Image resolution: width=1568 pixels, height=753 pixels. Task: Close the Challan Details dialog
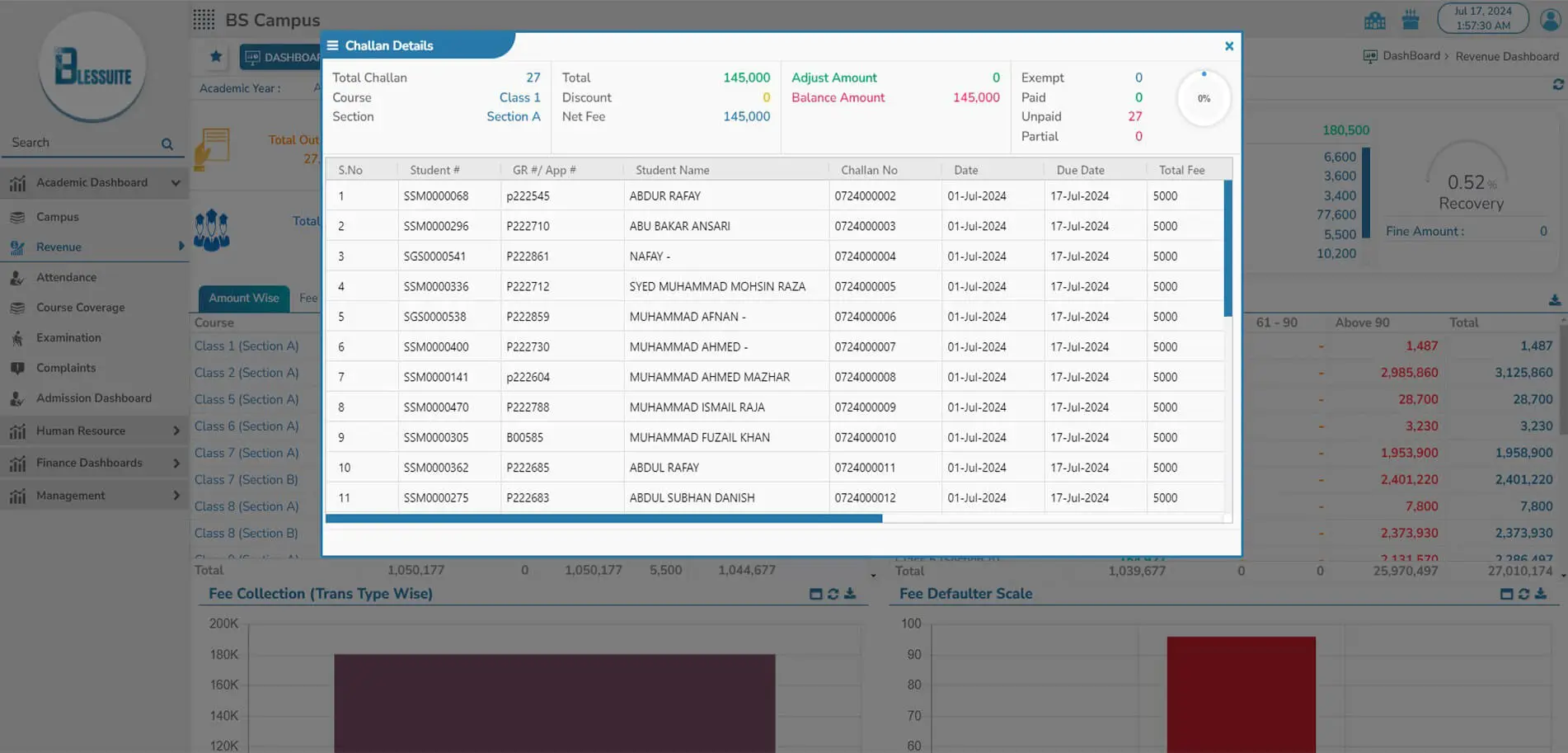click(x=1228, y=46)
